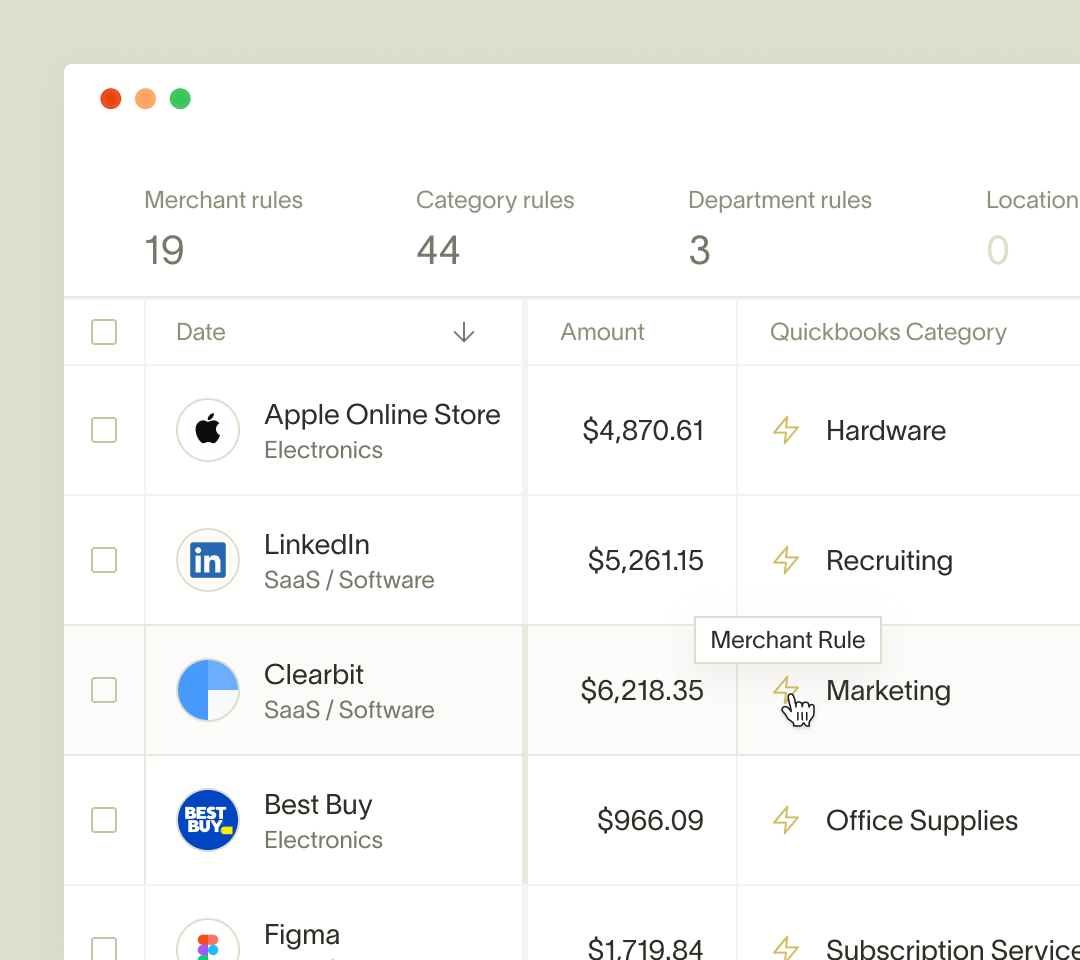The image size is (1080, 960).
Task: Click the $6,218.35 amount cell
Action: coord(642,690)
